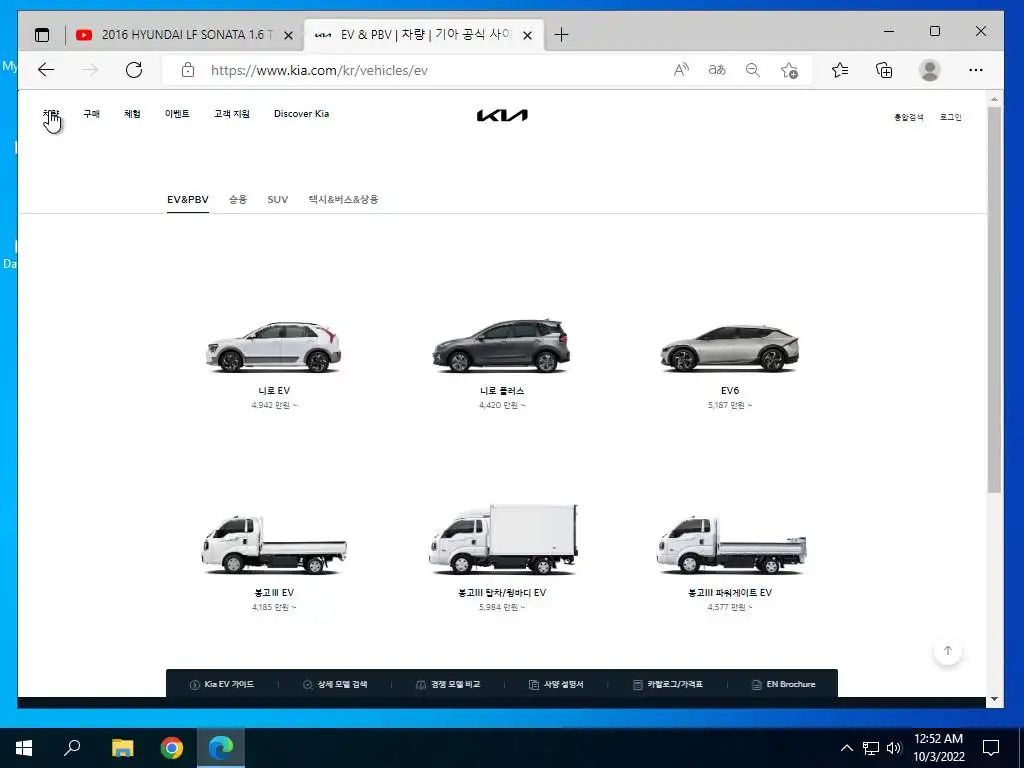Show hidden system tray icons
This screenshot has height=768, width=1024.
(x=846, y=748)
